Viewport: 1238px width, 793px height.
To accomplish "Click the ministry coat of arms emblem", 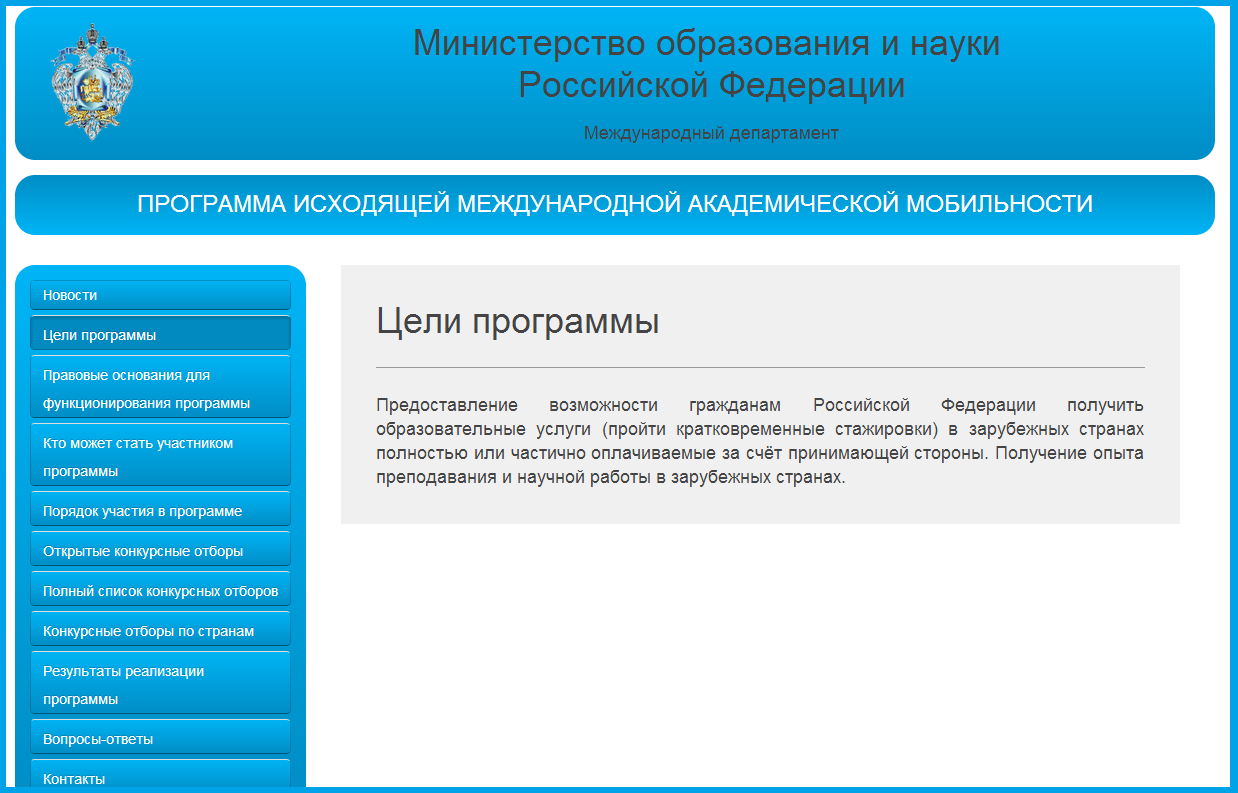I will point(92,82).
